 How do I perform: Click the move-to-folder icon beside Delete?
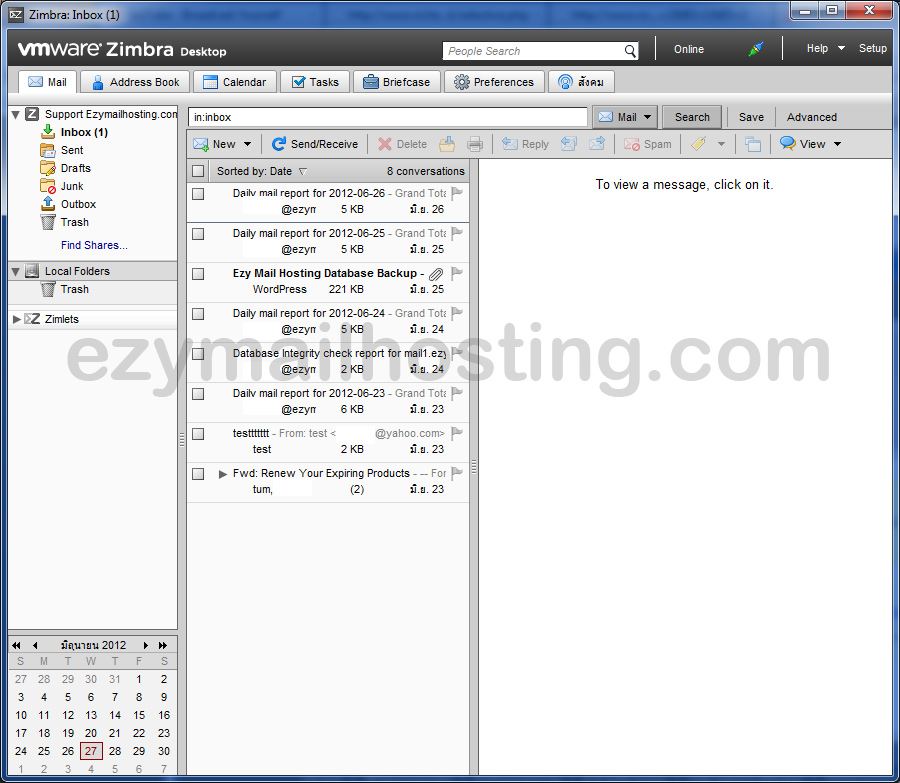tap(447, 144)
